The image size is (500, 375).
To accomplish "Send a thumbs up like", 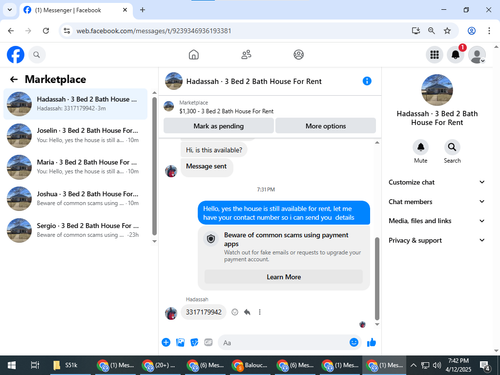I will click(x=371, y=342).
